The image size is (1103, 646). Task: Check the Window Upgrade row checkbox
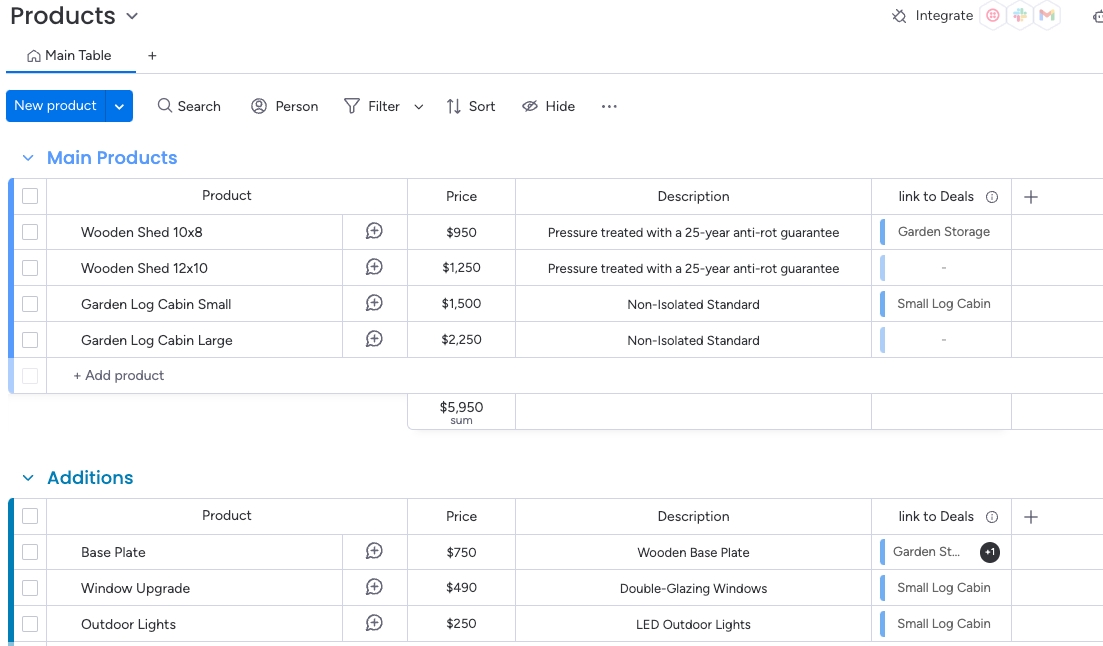30,588
